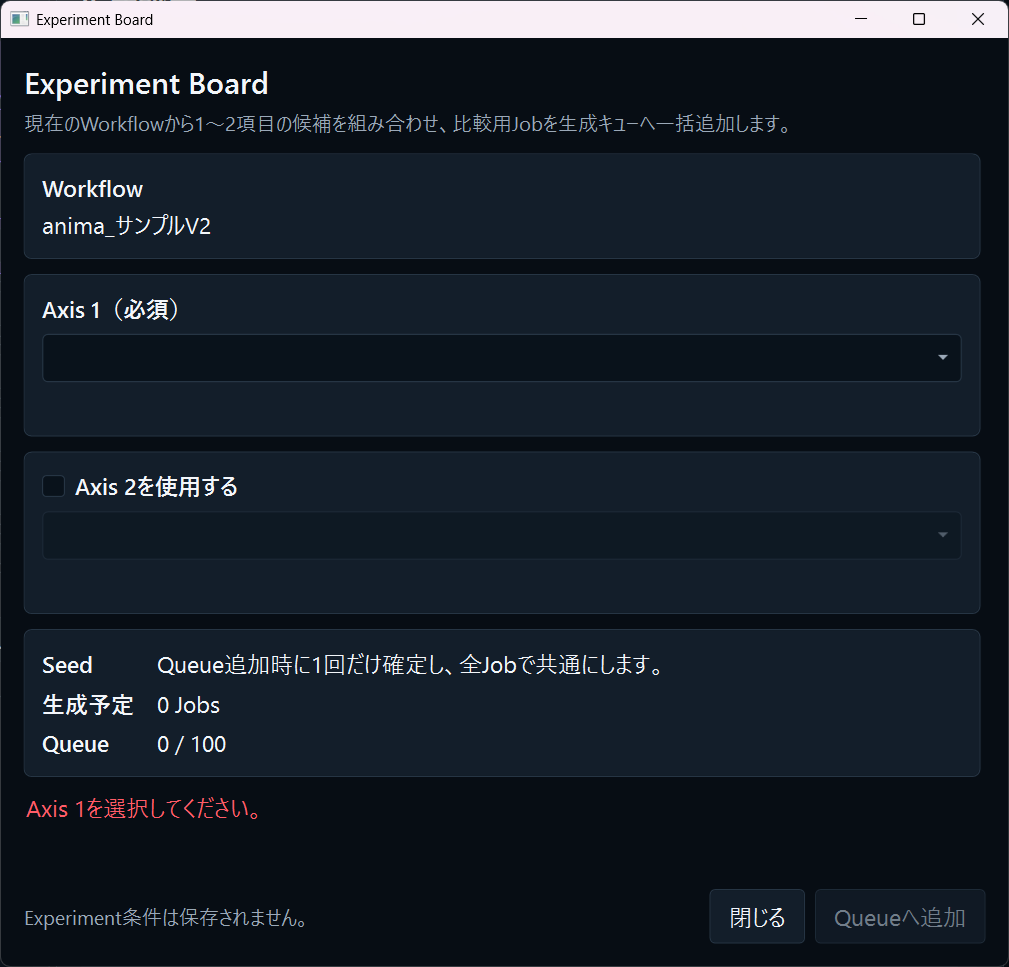The width and height of the screenshot is (1009, 967).
Task: Click the Seed label
Action: tap(68, 665)
